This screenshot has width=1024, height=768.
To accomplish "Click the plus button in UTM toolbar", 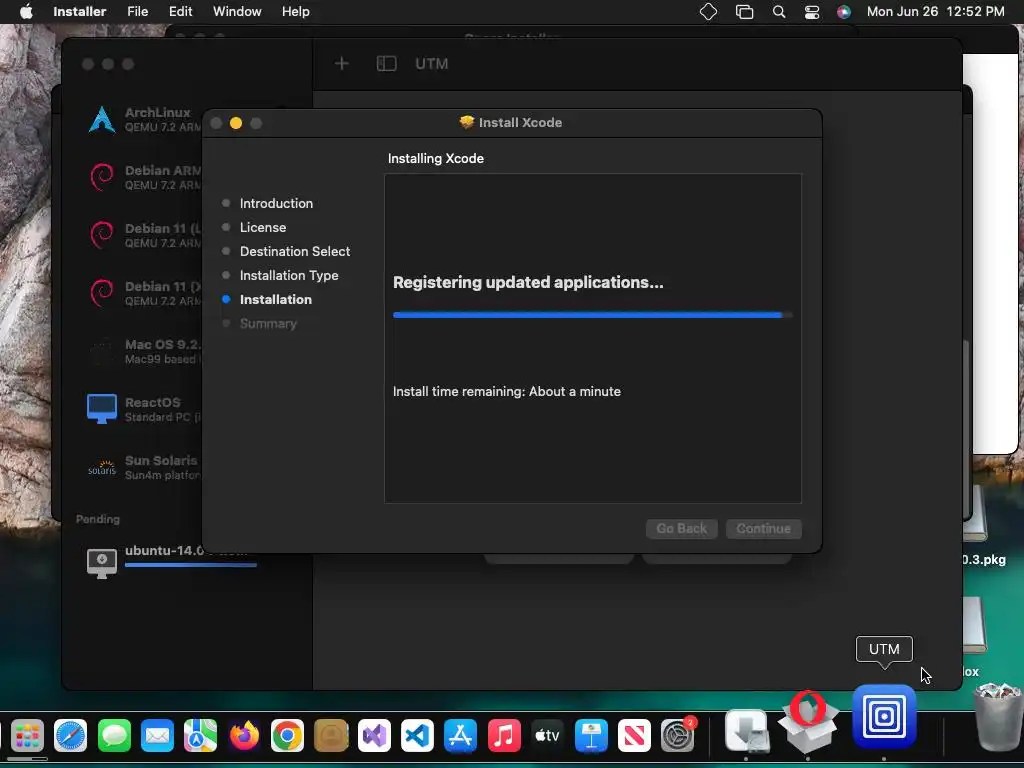I will (342, 63).
